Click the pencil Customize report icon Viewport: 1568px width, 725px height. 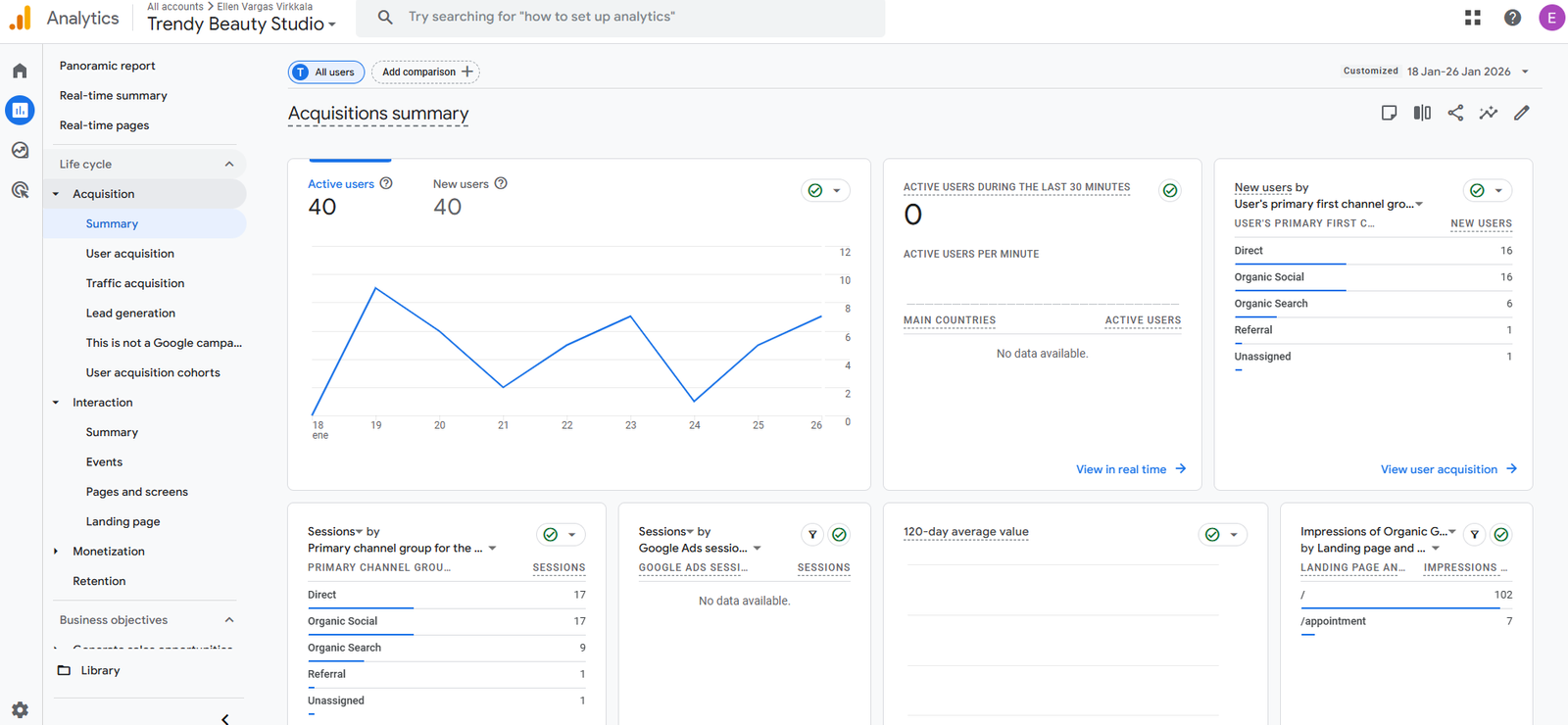pos(1521,113)
